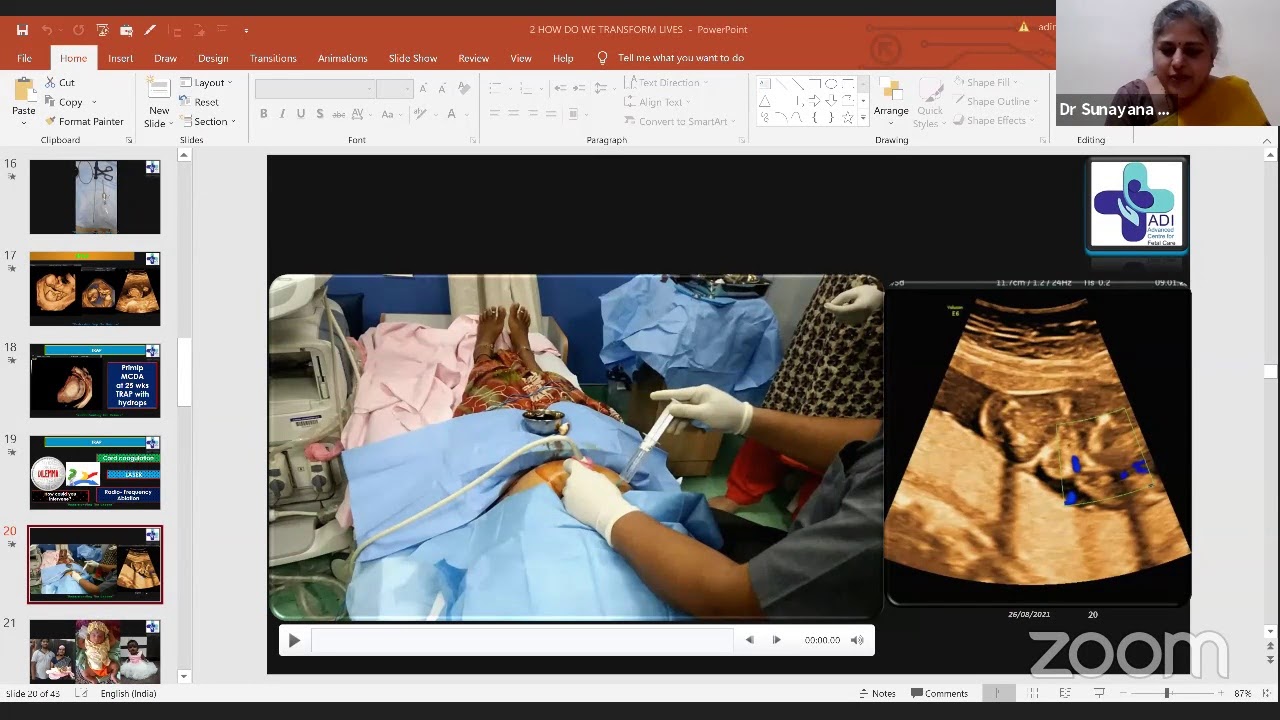Open the Text Direction dropdown
The image size is (1280, 720).
pyautogui.click(x=665, y=83)
